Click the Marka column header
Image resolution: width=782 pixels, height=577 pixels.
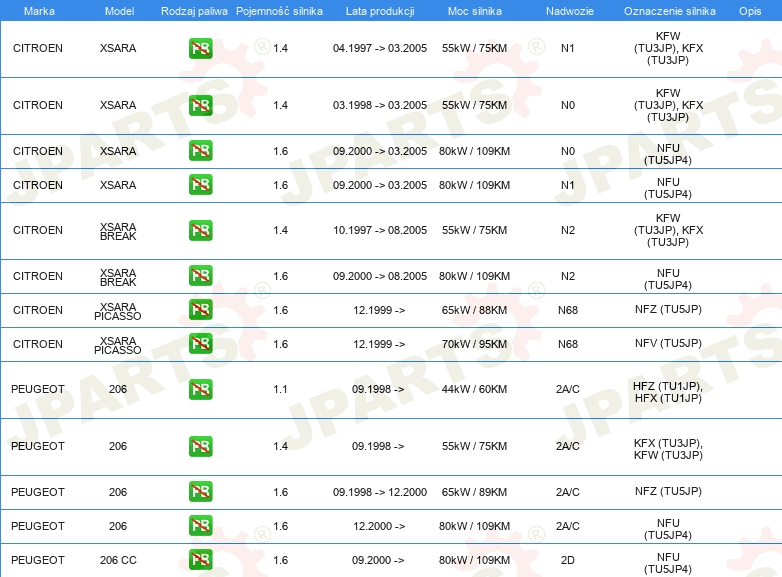coord(39,11)
